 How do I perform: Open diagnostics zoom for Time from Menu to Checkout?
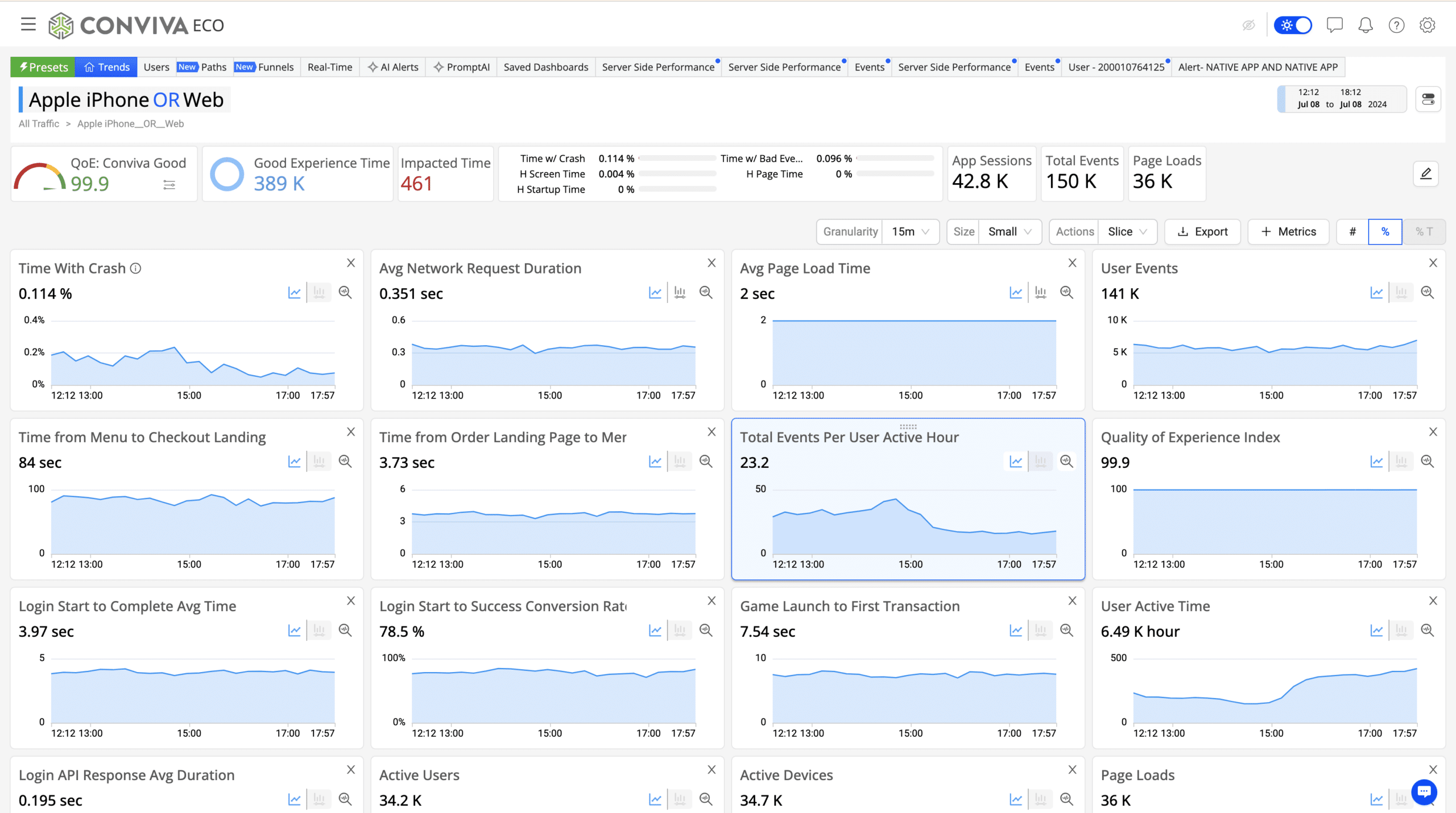[345, 462]
